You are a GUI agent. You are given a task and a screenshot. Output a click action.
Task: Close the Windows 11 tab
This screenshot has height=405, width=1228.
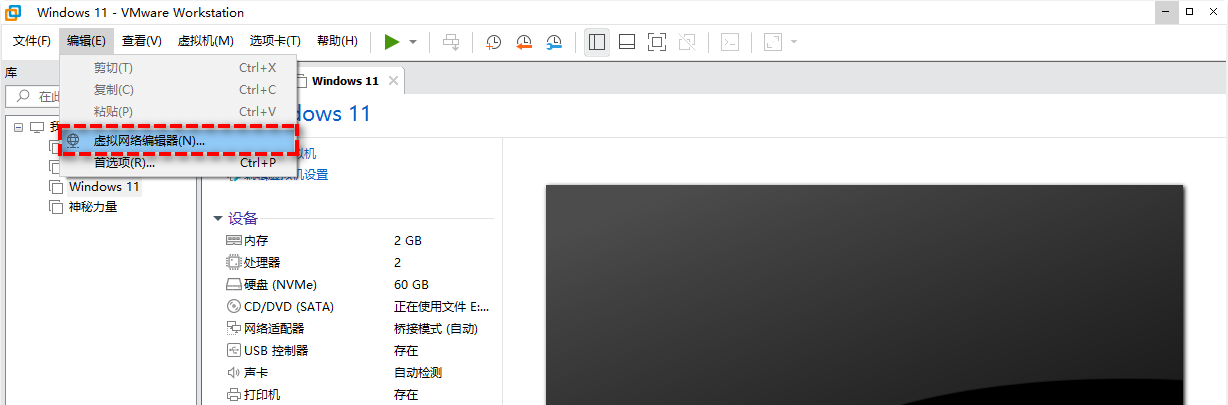click(393, 81)
